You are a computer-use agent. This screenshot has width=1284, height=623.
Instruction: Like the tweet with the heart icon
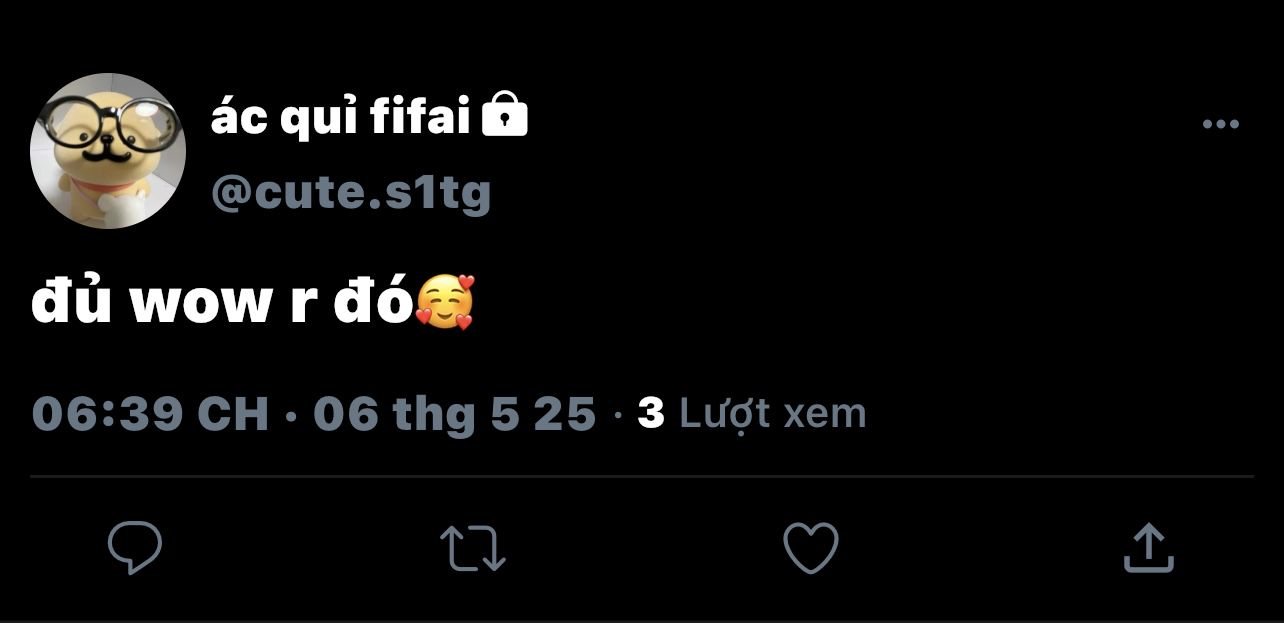[x=810, y=548]
